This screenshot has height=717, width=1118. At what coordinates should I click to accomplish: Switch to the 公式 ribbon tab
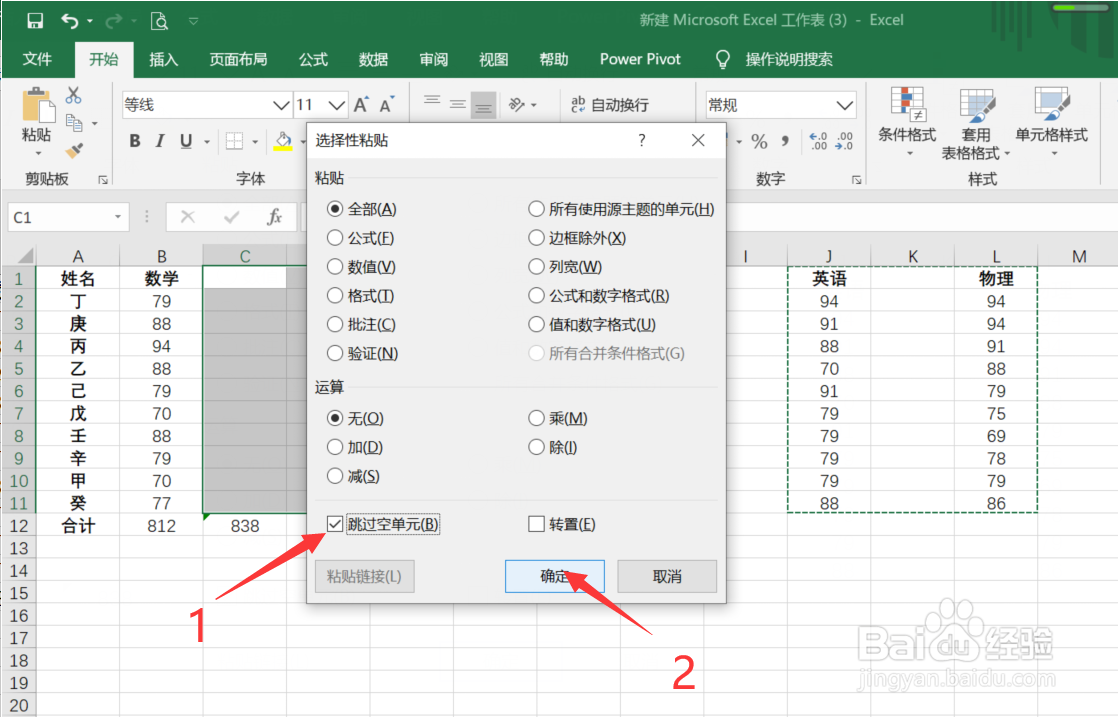point(312,59)
